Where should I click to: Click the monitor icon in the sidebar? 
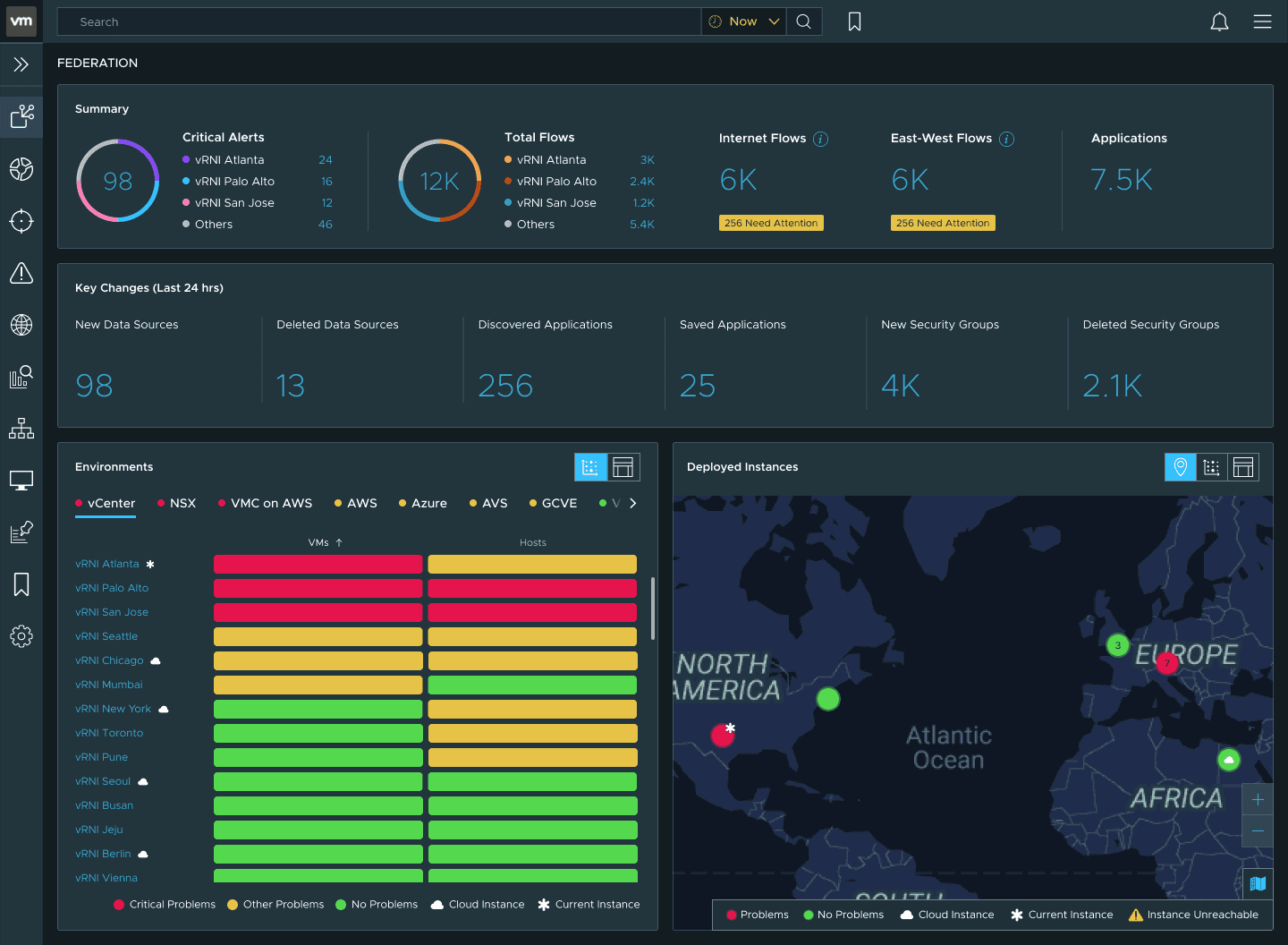21,481
